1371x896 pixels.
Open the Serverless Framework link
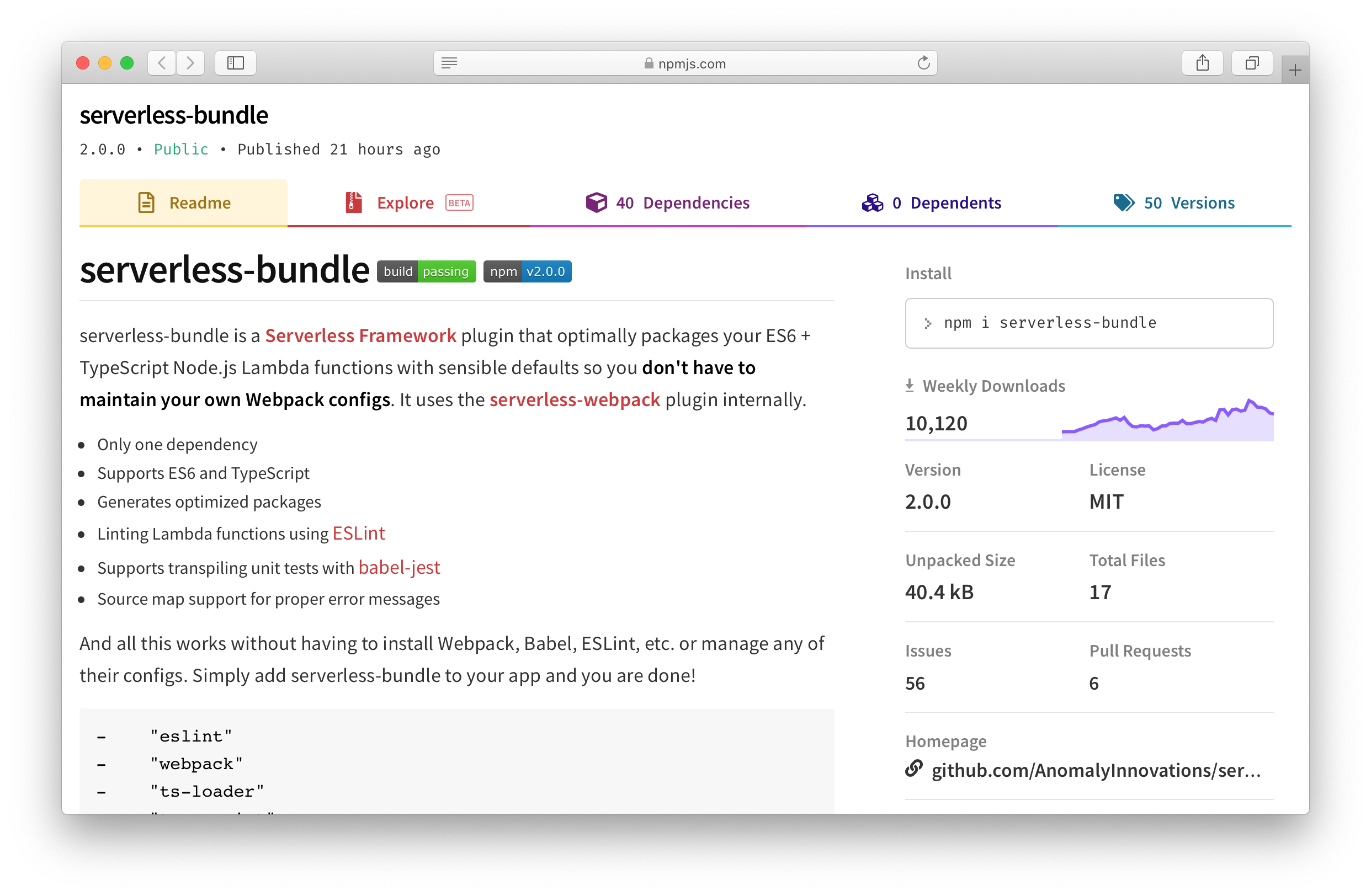tap(360, 335)
